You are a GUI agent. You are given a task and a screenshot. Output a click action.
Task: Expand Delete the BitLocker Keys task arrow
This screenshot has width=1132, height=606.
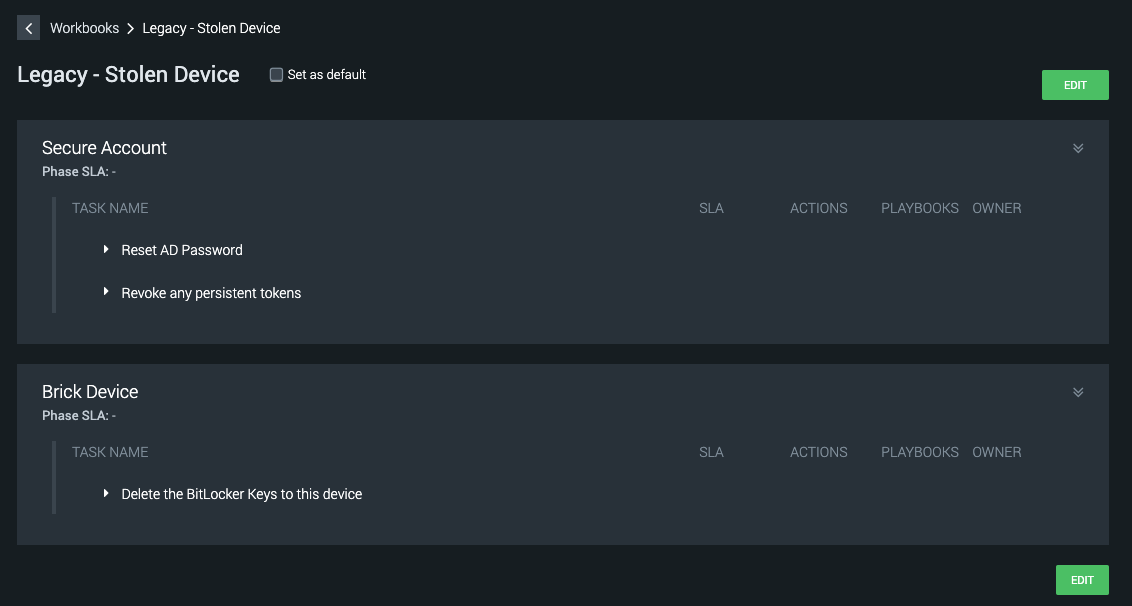[106, 494]
